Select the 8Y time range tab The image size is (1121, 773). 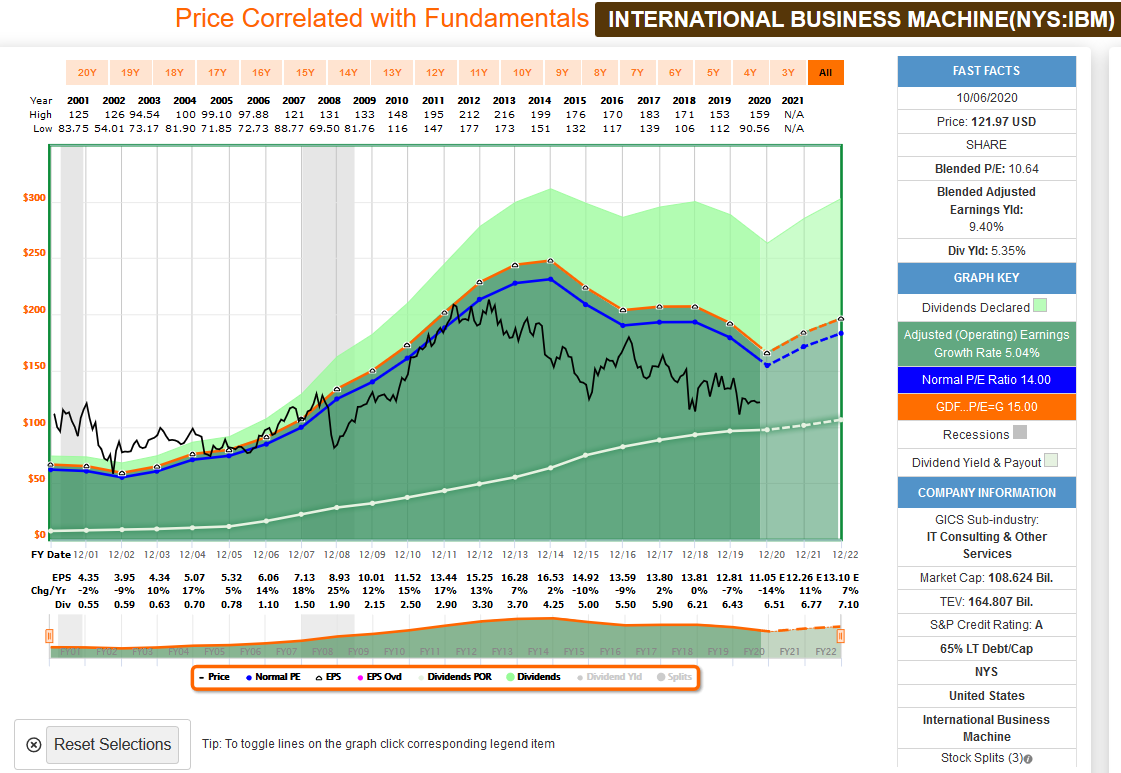(600, 72)
